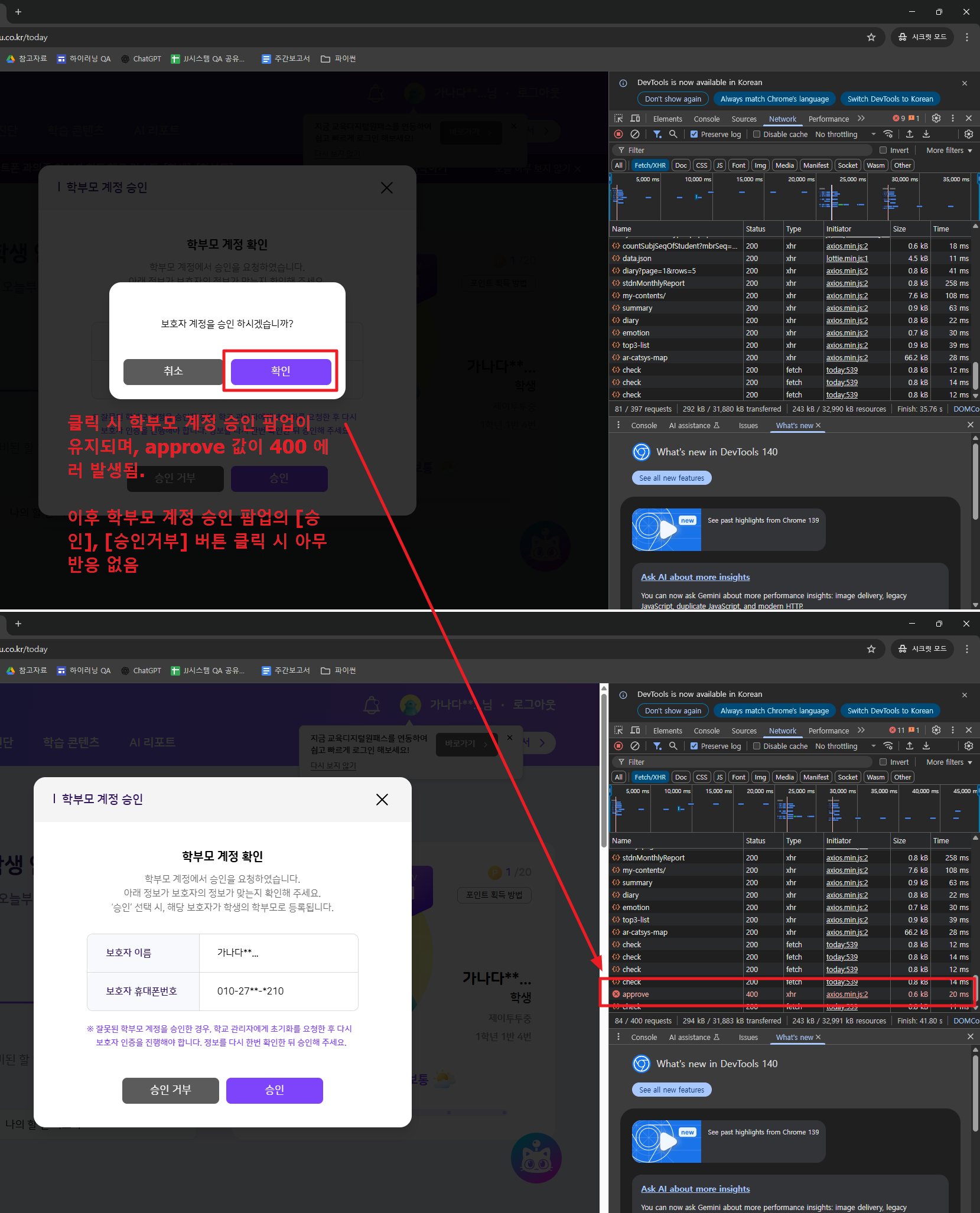The image size is (980, 1213).
Task: Click the notification bell icon on lower webpage
Action: (x=372, y=705)
